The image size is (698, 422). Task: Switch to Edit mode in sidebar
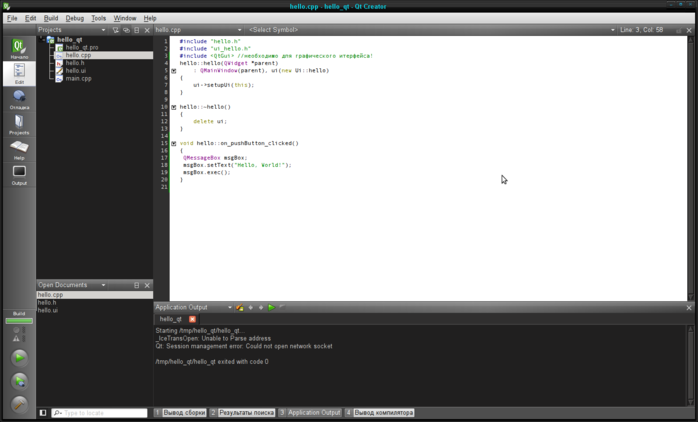19,73
